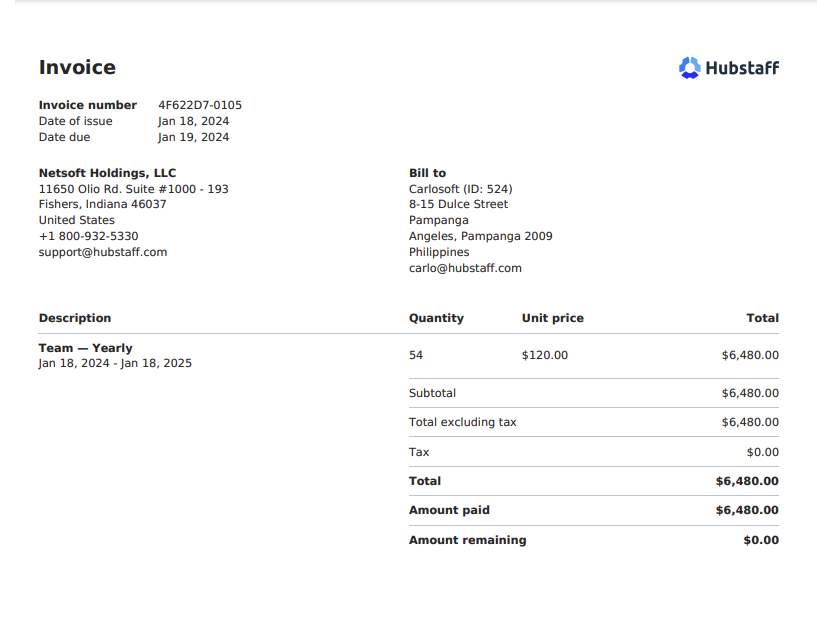
Task: Click the Quantity column header
Action: 436,318
